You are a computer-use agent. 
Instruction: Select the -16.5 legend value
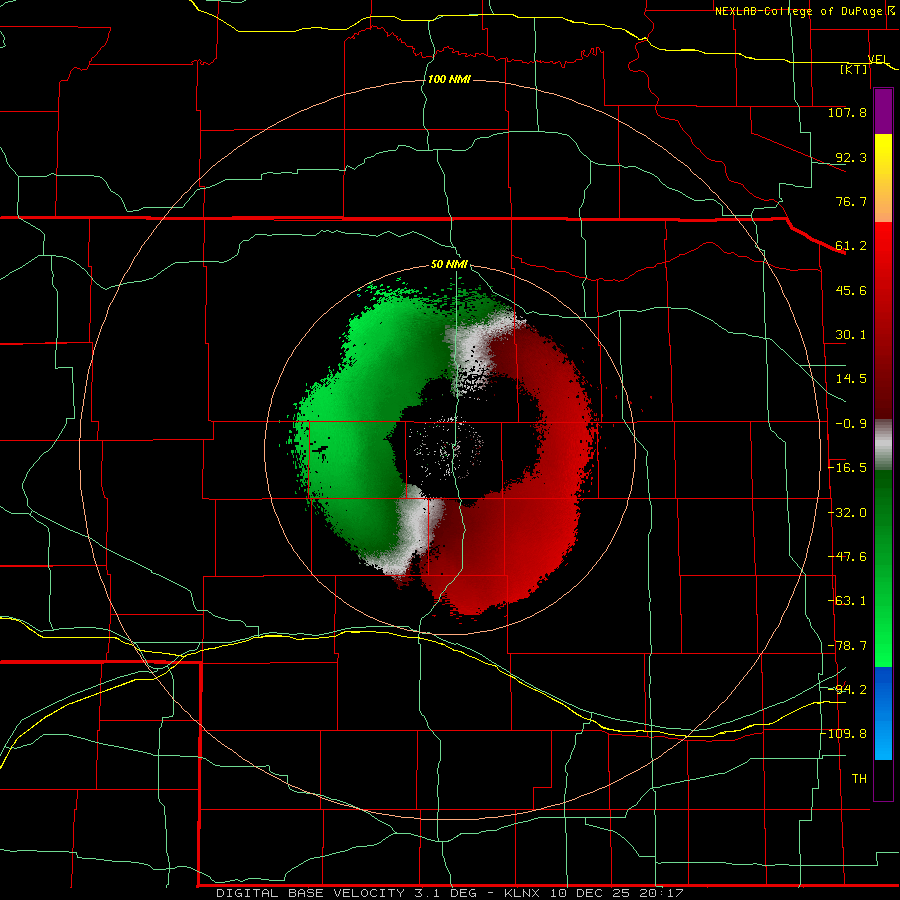pyautogui.click(x=848, y=468)
